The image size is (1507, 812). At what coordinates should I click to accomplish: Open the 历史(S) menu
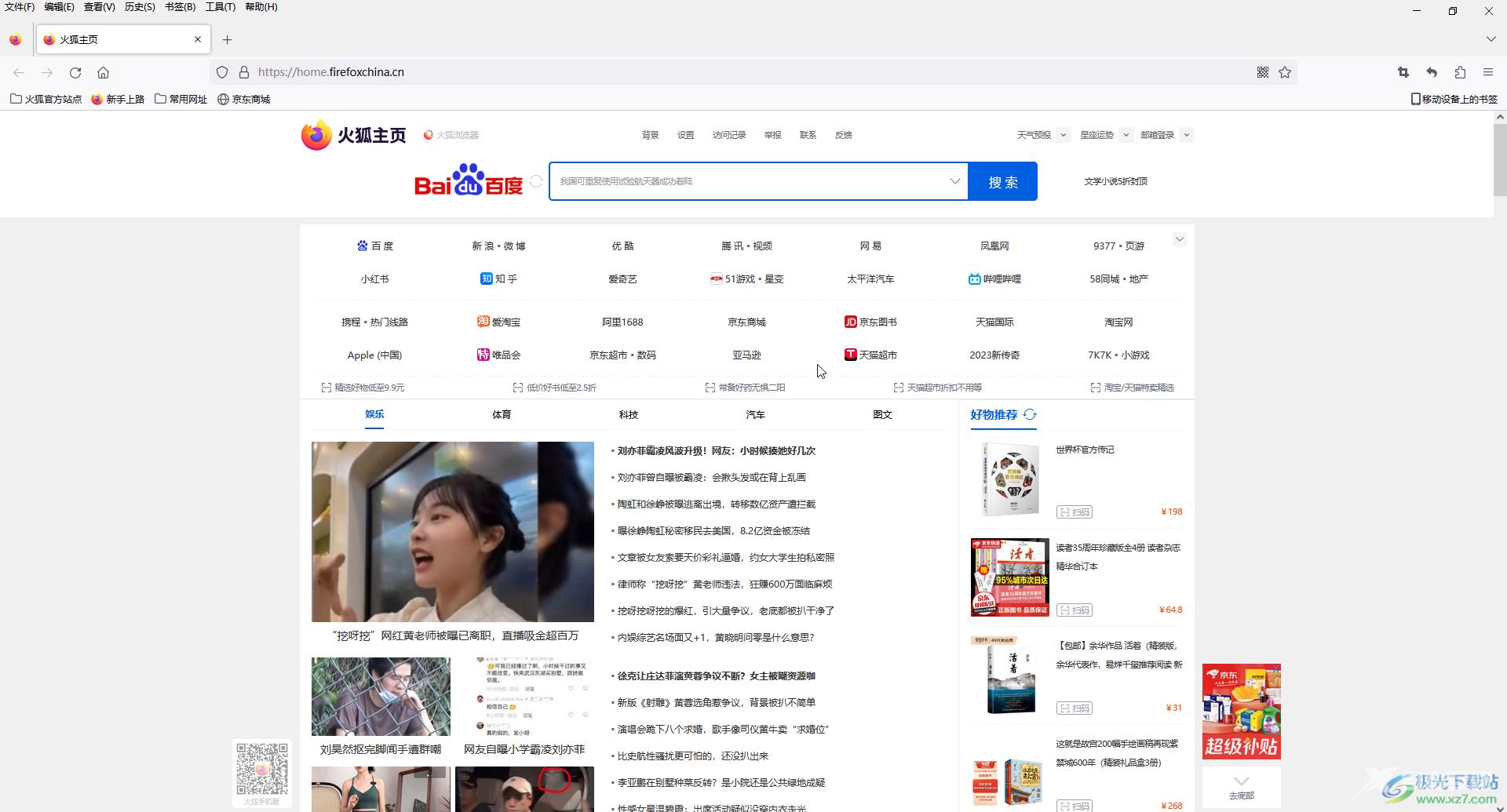140,7
